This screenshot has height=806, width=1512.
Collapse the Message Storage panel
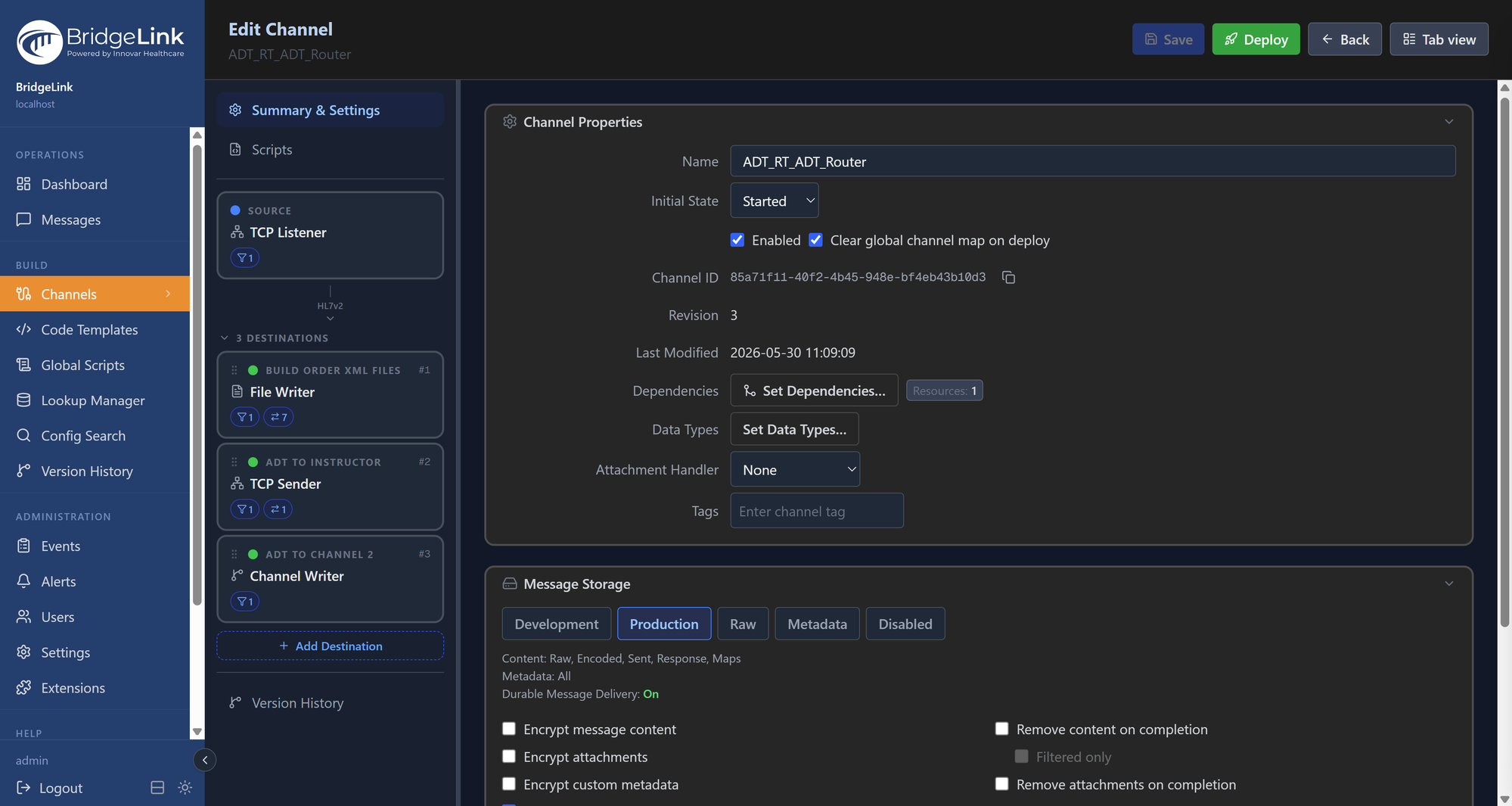click(1448, 583)
